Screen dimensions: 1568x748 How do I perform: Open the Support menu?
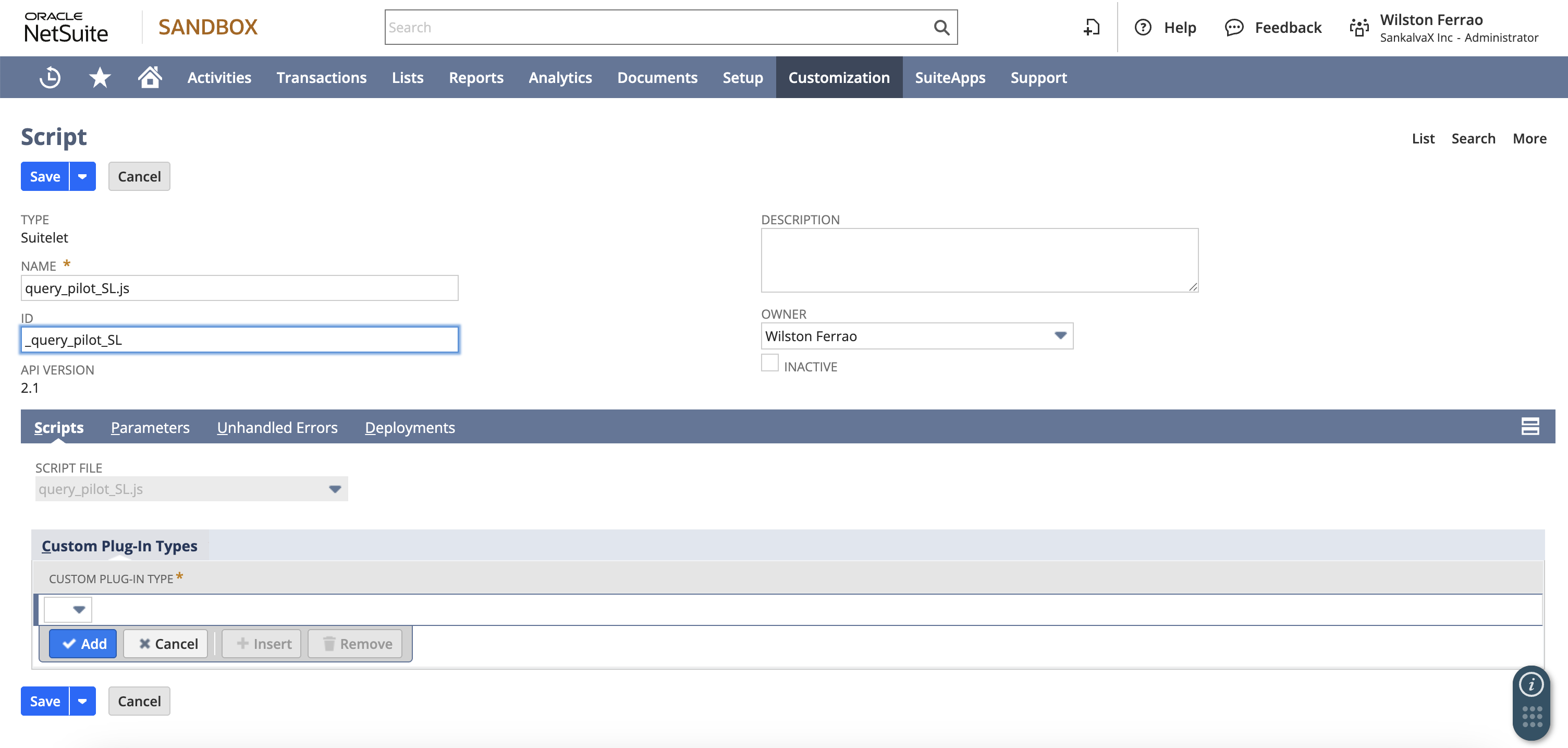1038,77
